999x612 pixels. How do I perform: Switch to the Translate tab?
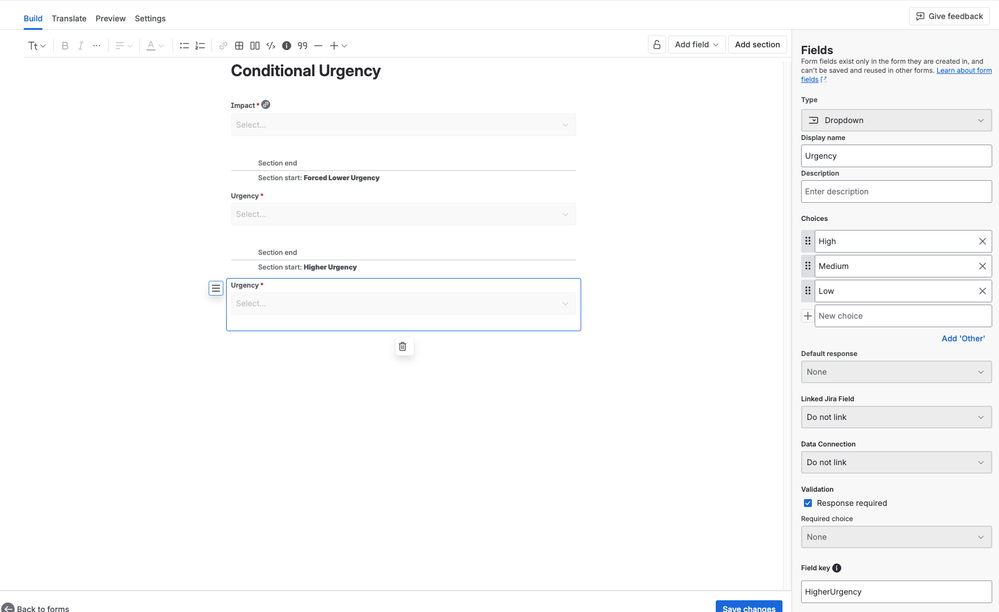click(x=69, y=18)
